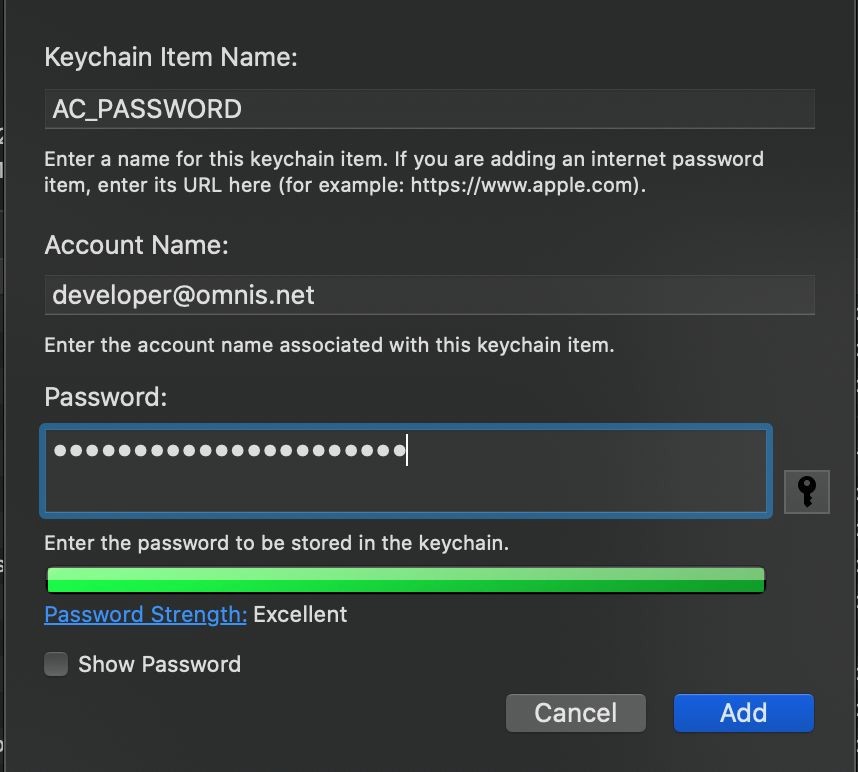Screen dimensions: 858x772
Task: Click the text cursor after the password dots
Action: pyautogui.click(x=407, y=450)
